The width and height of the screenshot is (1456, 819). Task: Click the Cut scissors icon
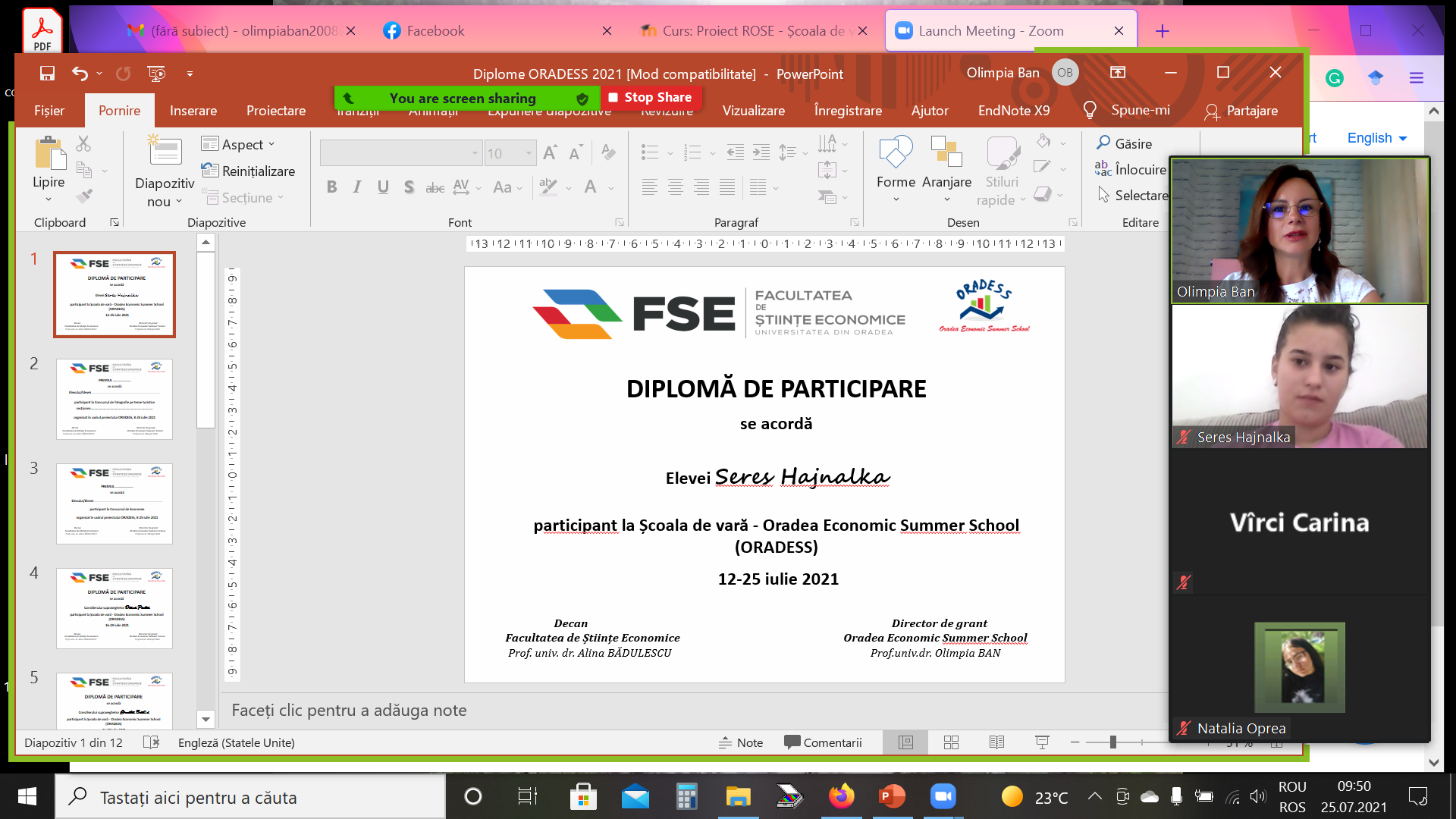click(83, 143)
